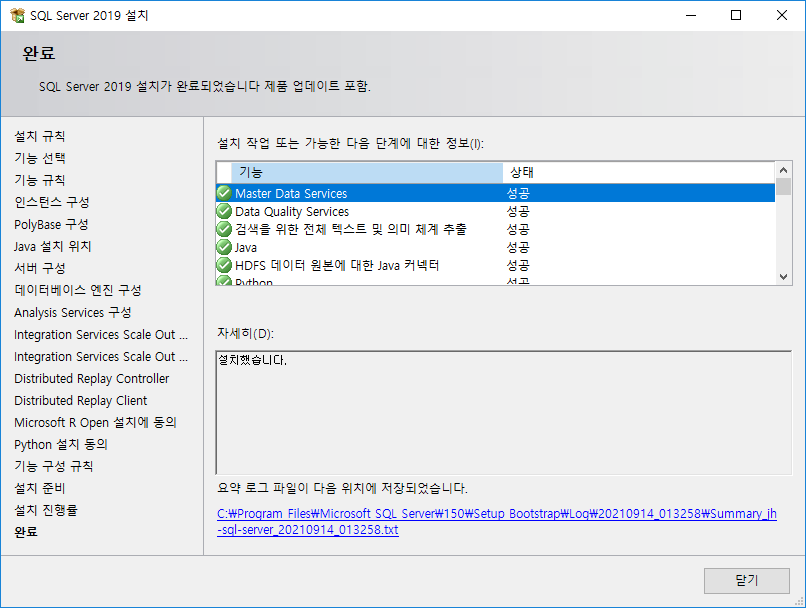The height and width of the screenshot is (608, 806).
Task: Select the Master Data Services row
Action: [x=496, y=193]
